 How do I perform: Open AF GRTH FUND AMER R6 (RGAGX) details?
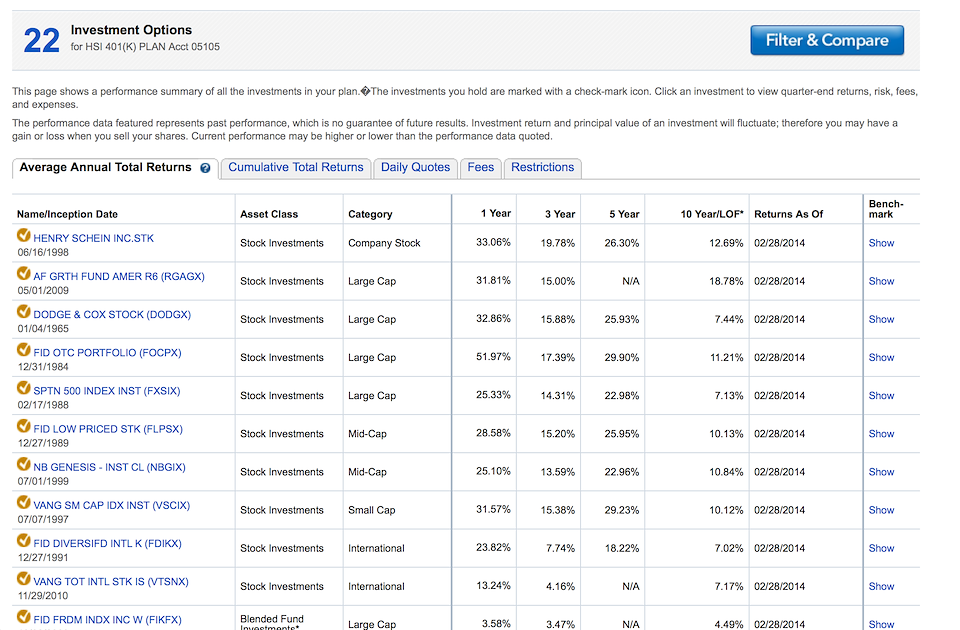click(119, 276)
